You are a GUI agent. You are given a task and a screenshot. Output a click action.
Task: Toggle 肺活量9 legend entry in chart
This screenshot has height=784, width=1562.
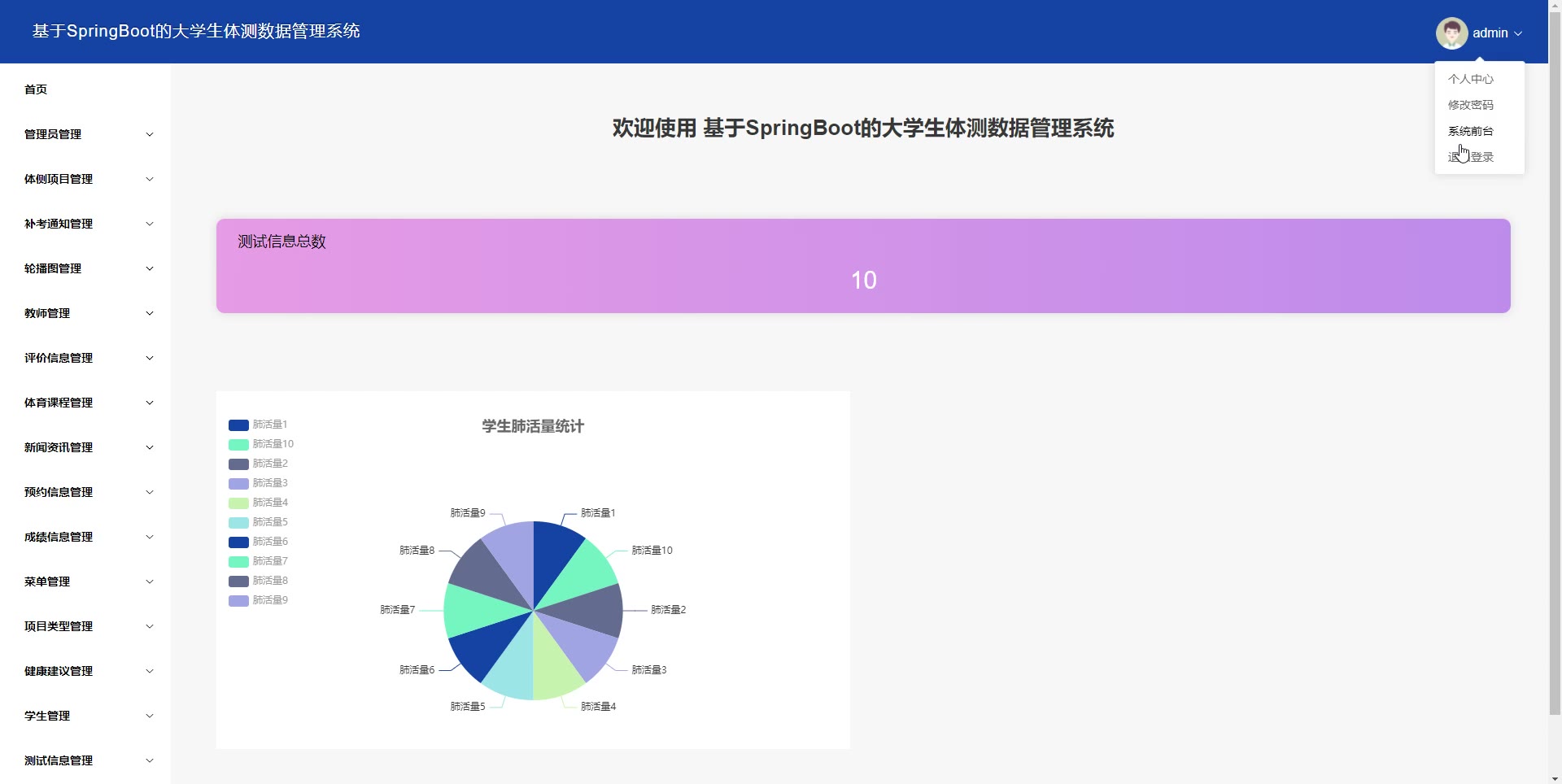point(258,600)
